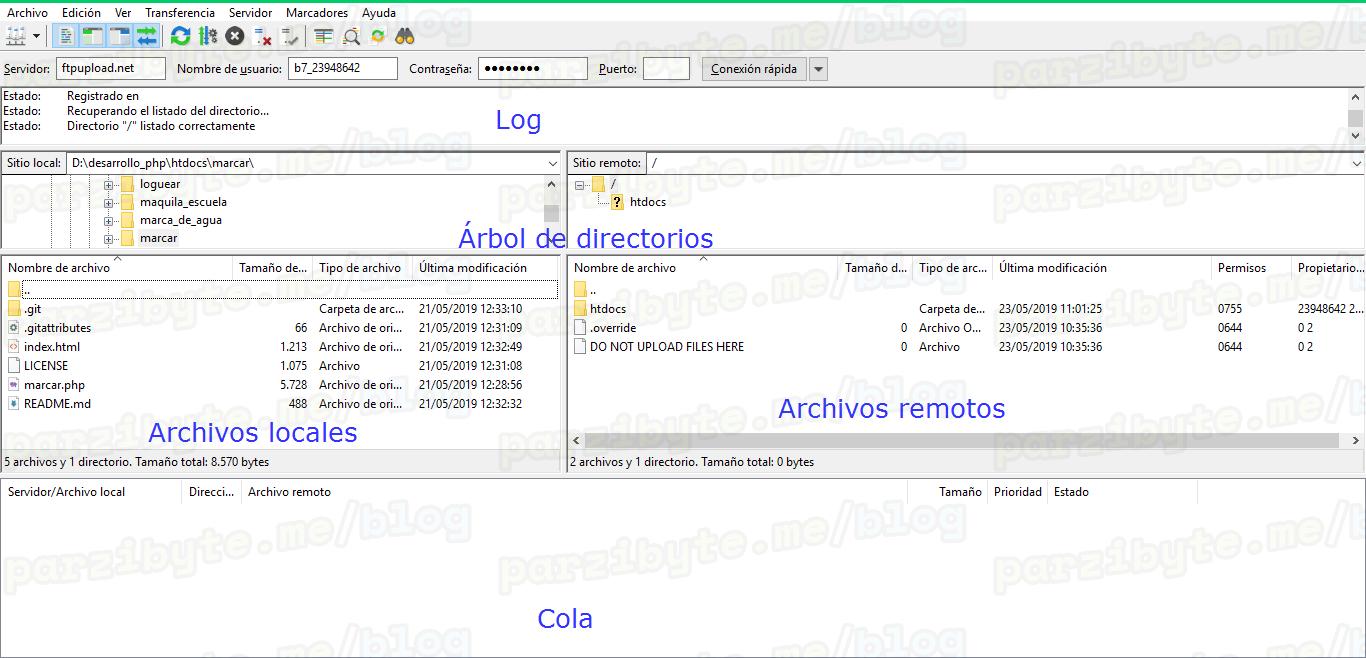Open the Site Manager icon
Image resolution: width=1366 pixels, height=658 pixels.
[x=16, y=36]
